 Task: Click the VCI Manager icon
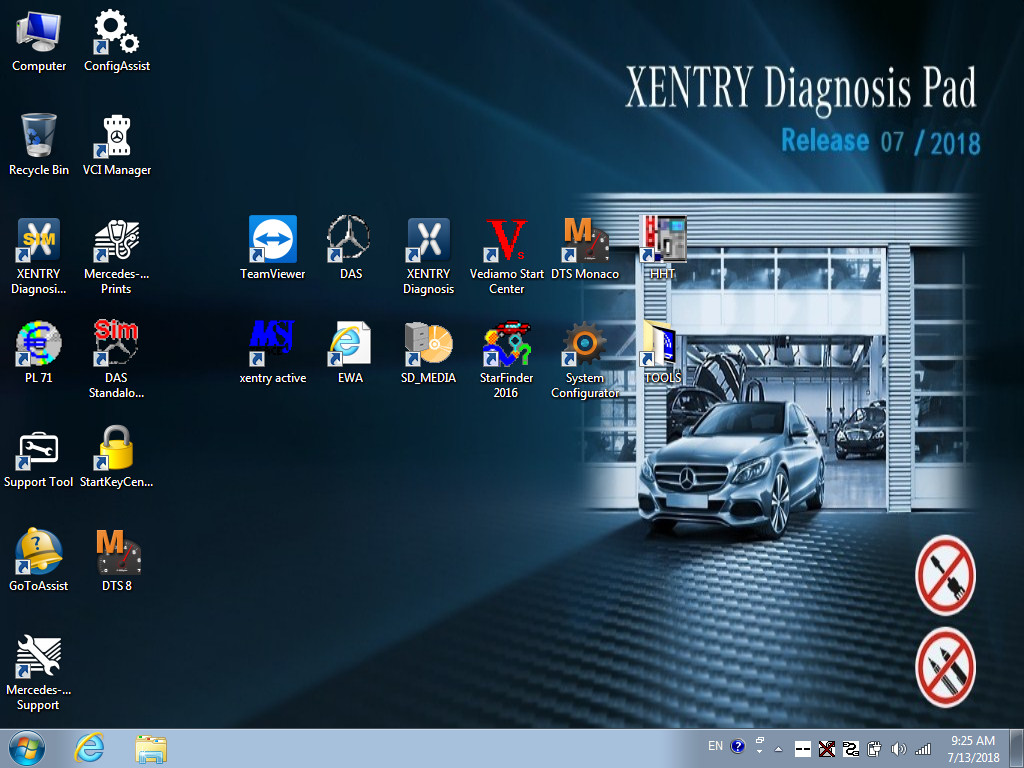[x=117, y=136]
